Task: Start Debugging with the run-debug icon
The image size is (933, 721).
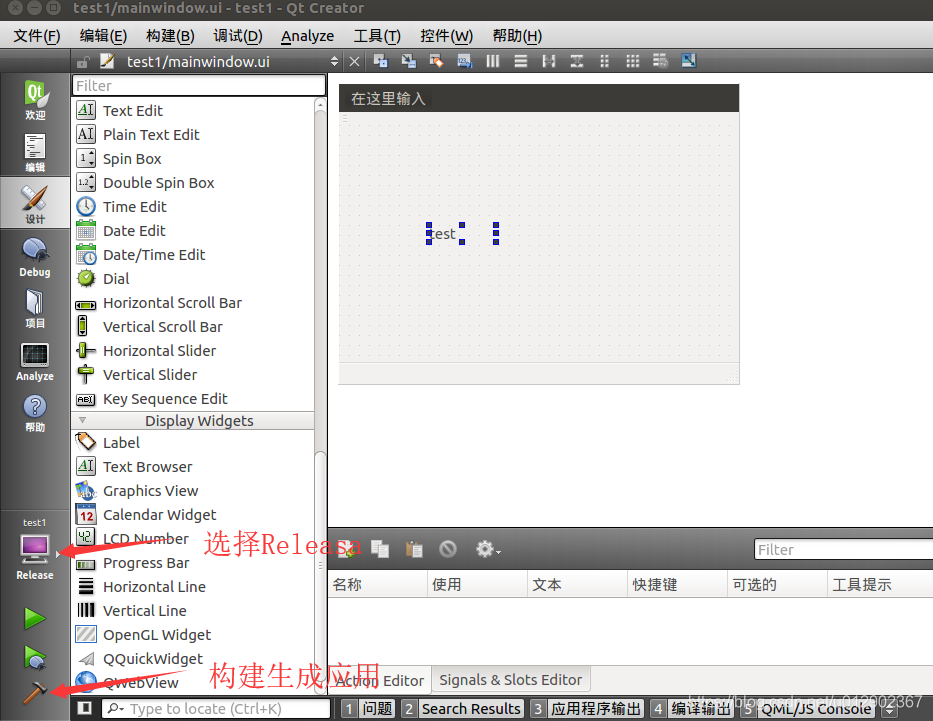Action: coord(35,657)
